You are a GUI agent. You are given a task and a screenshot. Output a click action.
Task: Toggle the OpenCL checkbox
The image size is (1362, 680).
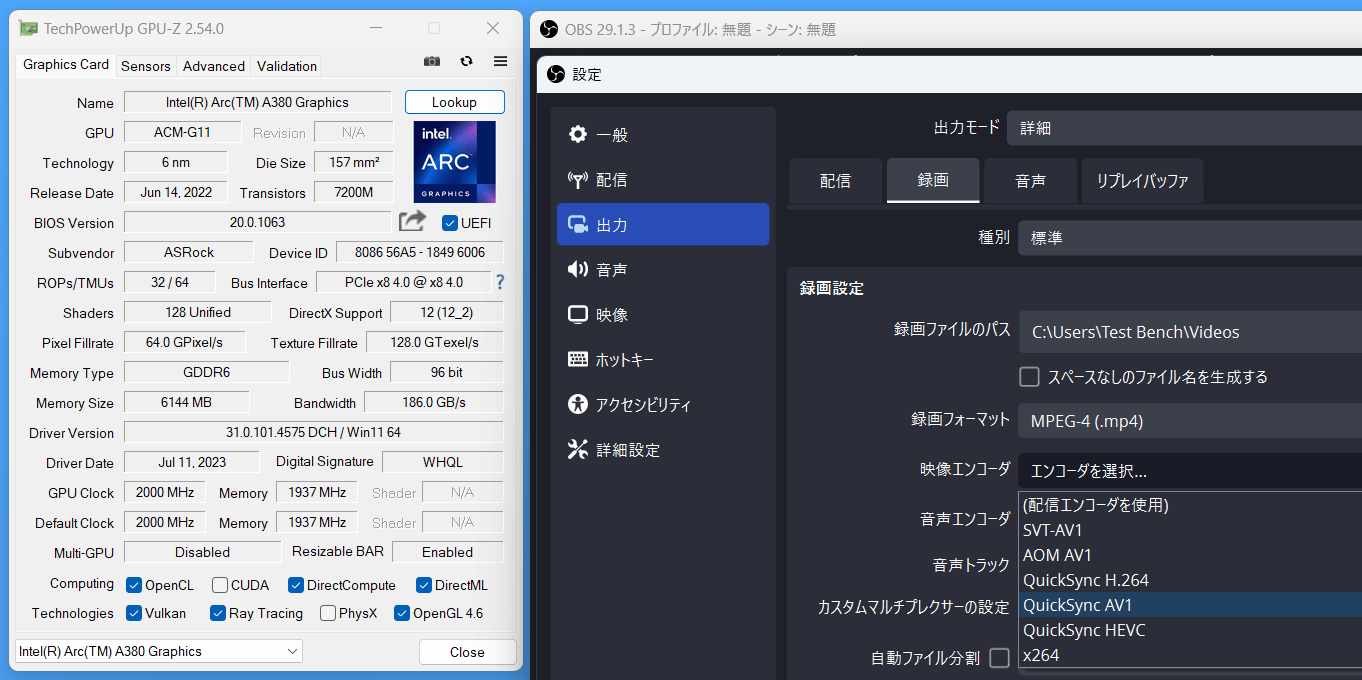pyautogui.click(x=134, y=585)
